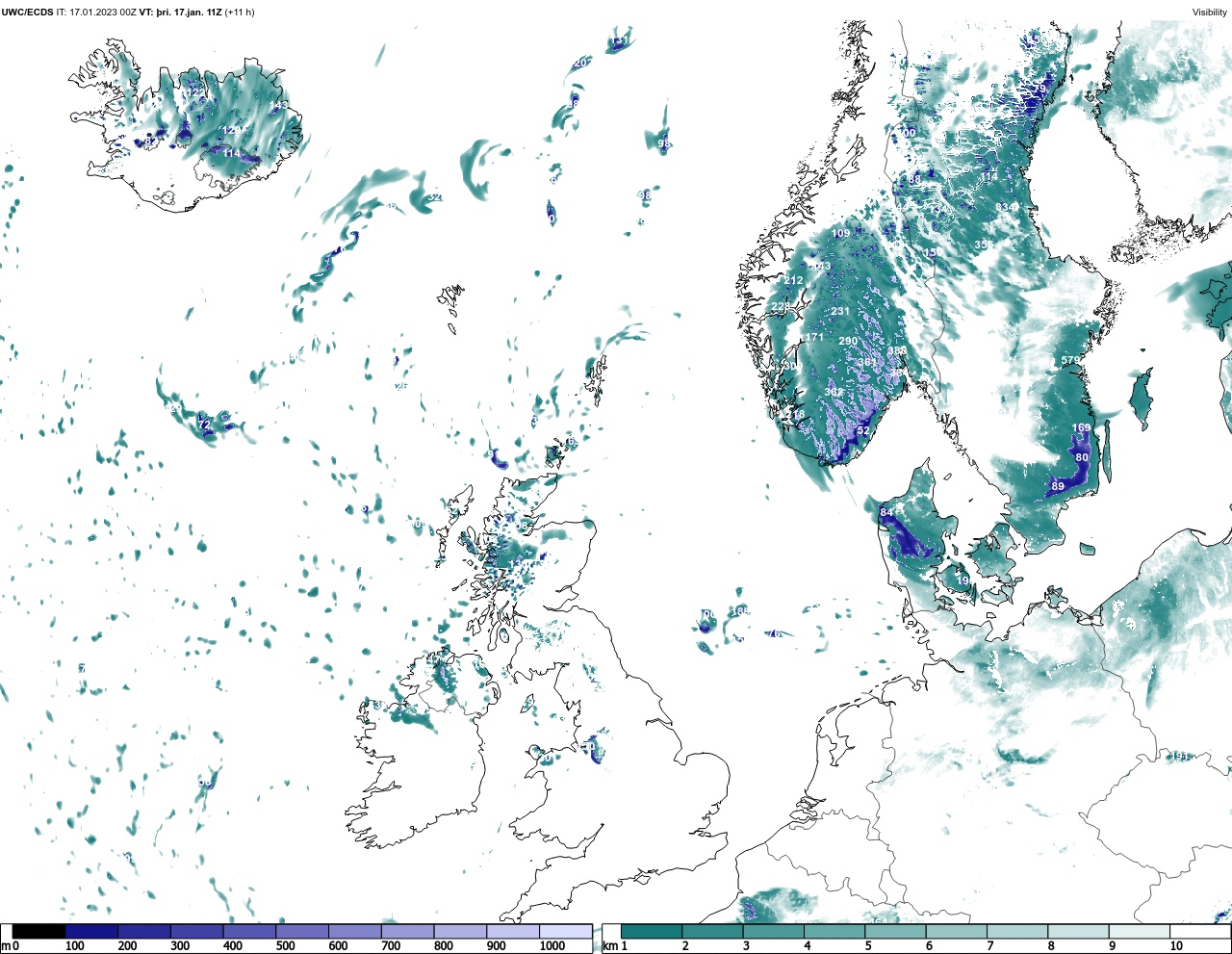Click map value '80' in southeast Sweden
The height and width of the screenshot is (954, 1232).
point(1082,458)
